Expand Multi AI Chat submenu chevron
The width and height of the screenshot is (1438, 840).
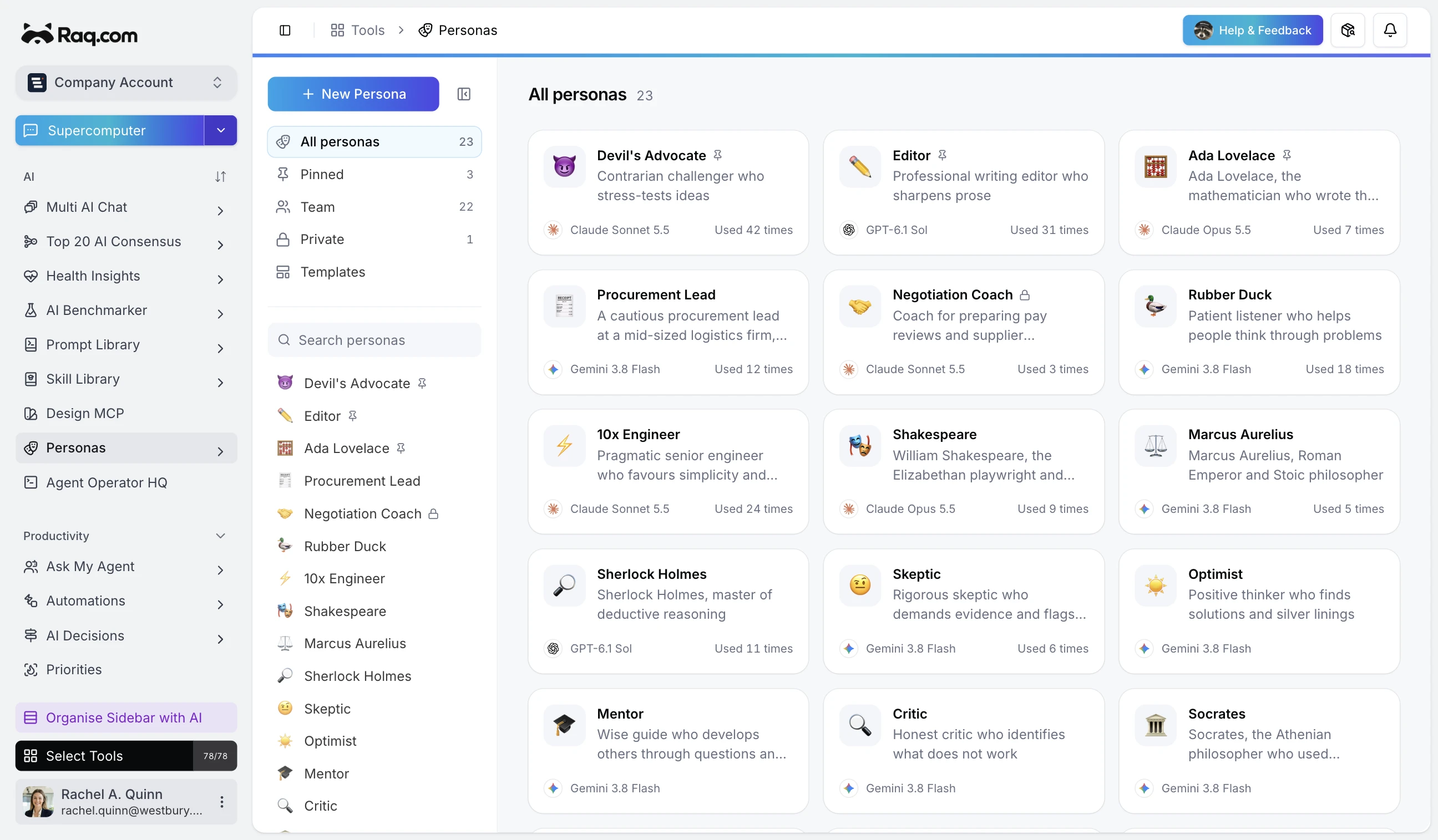(220, 211)
